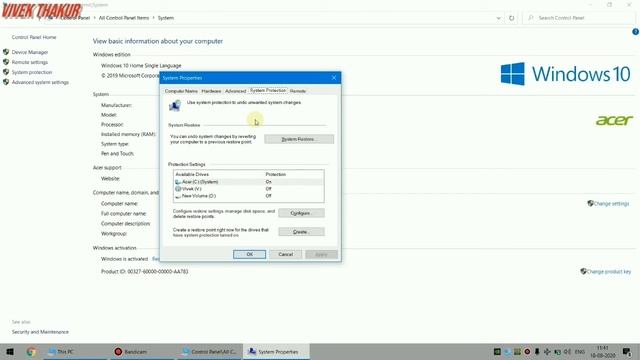Open Advanced system settings link
Screen dimensions: 640x360
[x=40, y=82]
